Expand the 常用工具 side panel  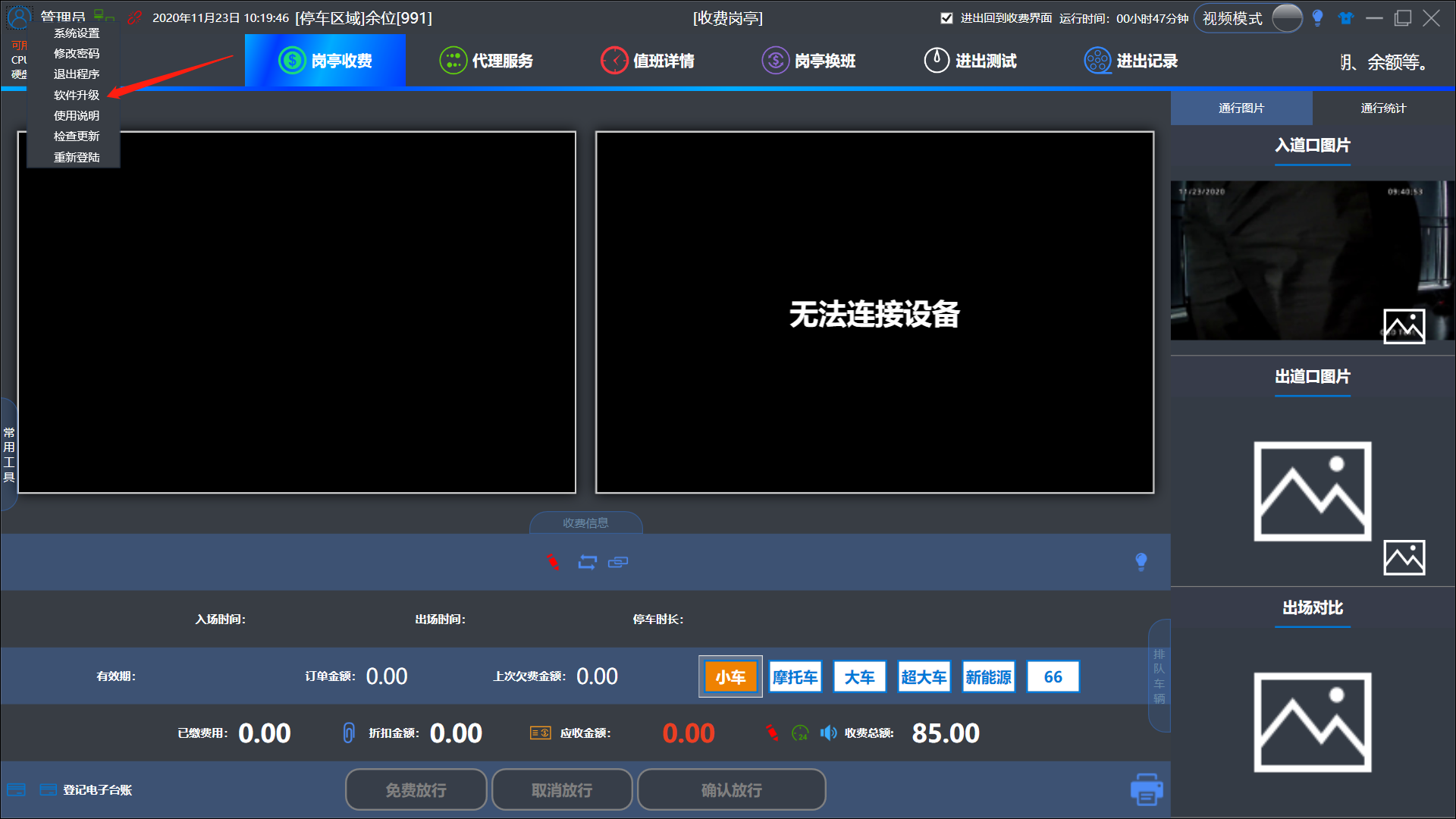[x=8, y=454]
